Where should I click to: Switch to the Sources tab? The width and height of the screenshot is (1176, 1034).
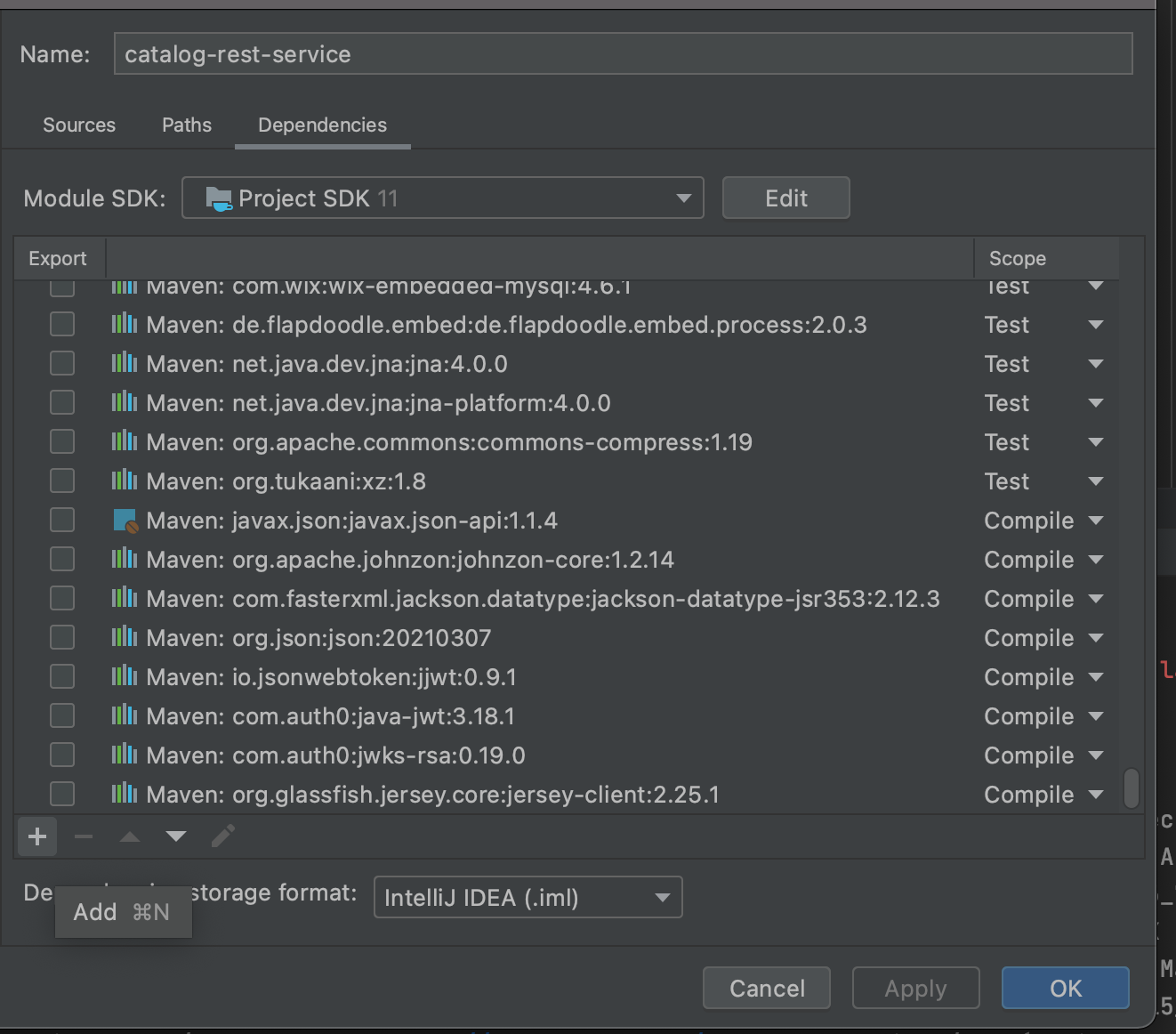click(79, 125)
